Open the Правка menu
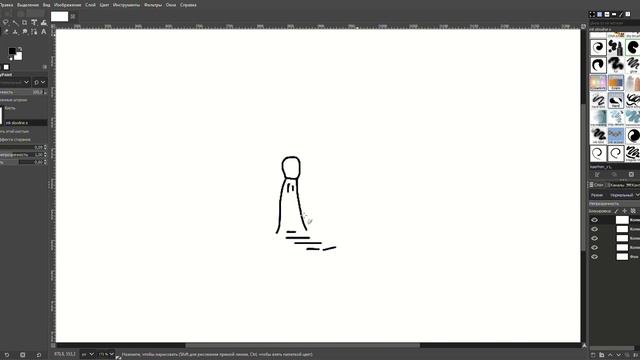This screenshot has height=360, width=640. coord(7,5)
